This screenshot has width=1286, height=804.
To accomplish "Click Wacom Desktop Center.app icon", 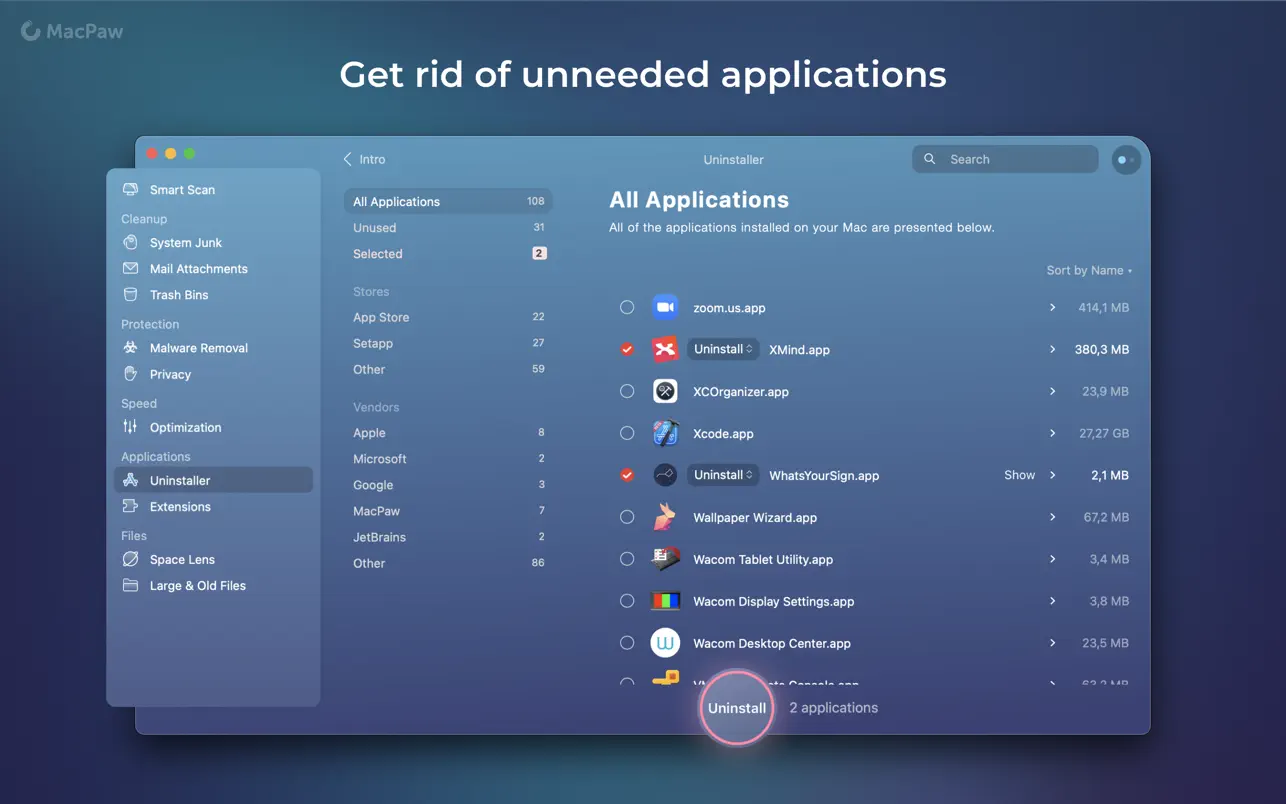I will click(665, 643).
